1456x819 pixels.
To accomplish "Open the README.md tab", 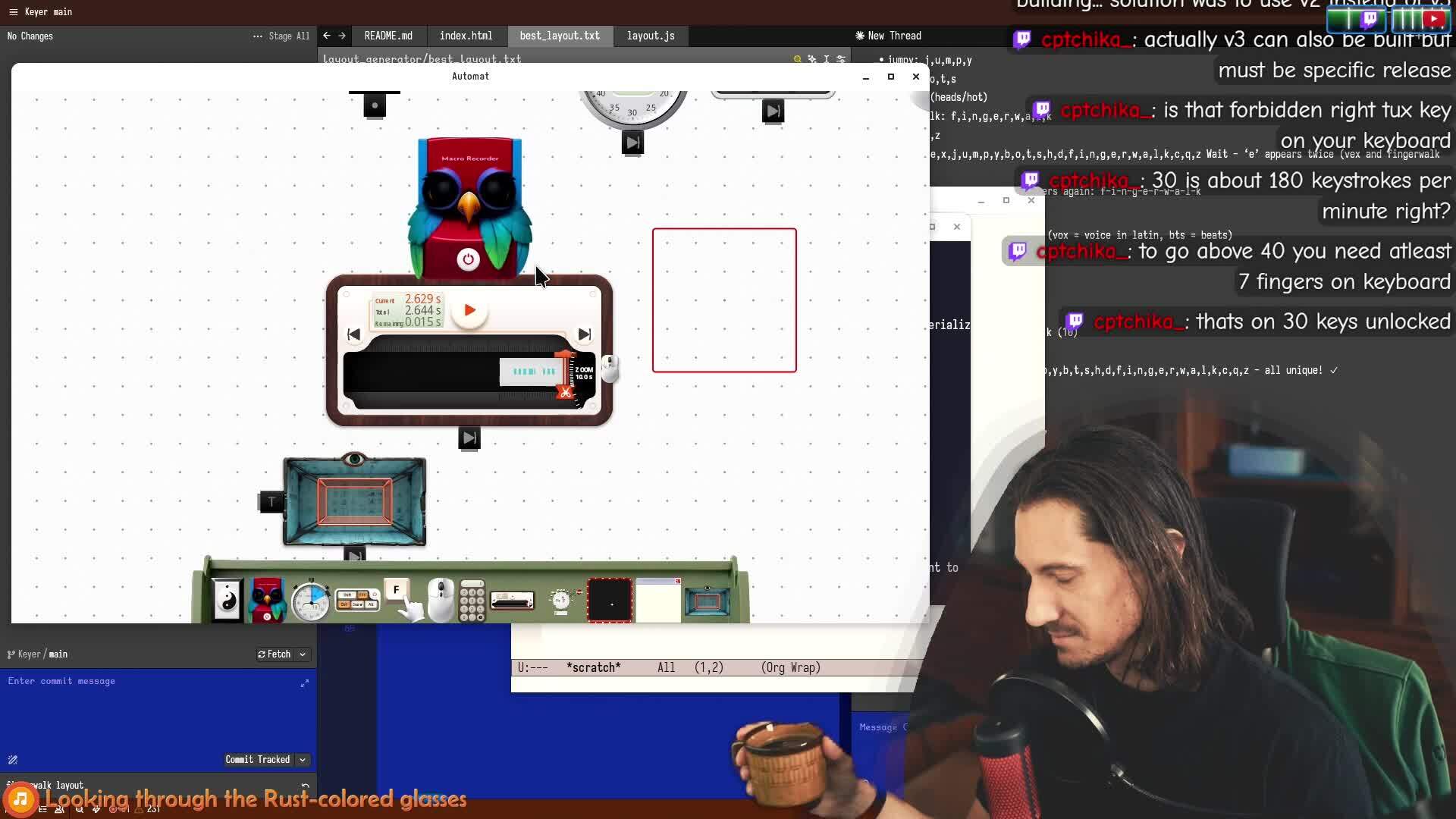I will pyautogui.click(x=388, y=36).
